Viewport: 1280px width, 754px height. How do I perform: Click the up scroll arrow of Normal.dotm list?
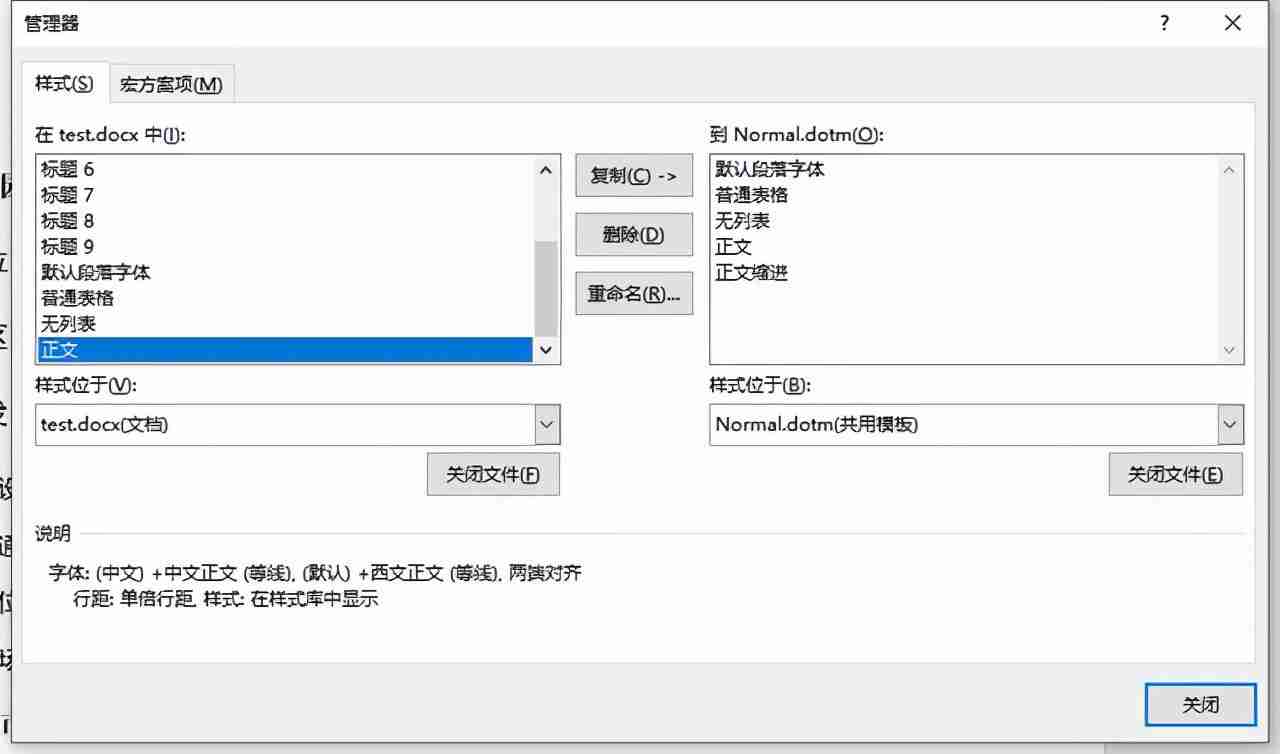point(1229,170)
